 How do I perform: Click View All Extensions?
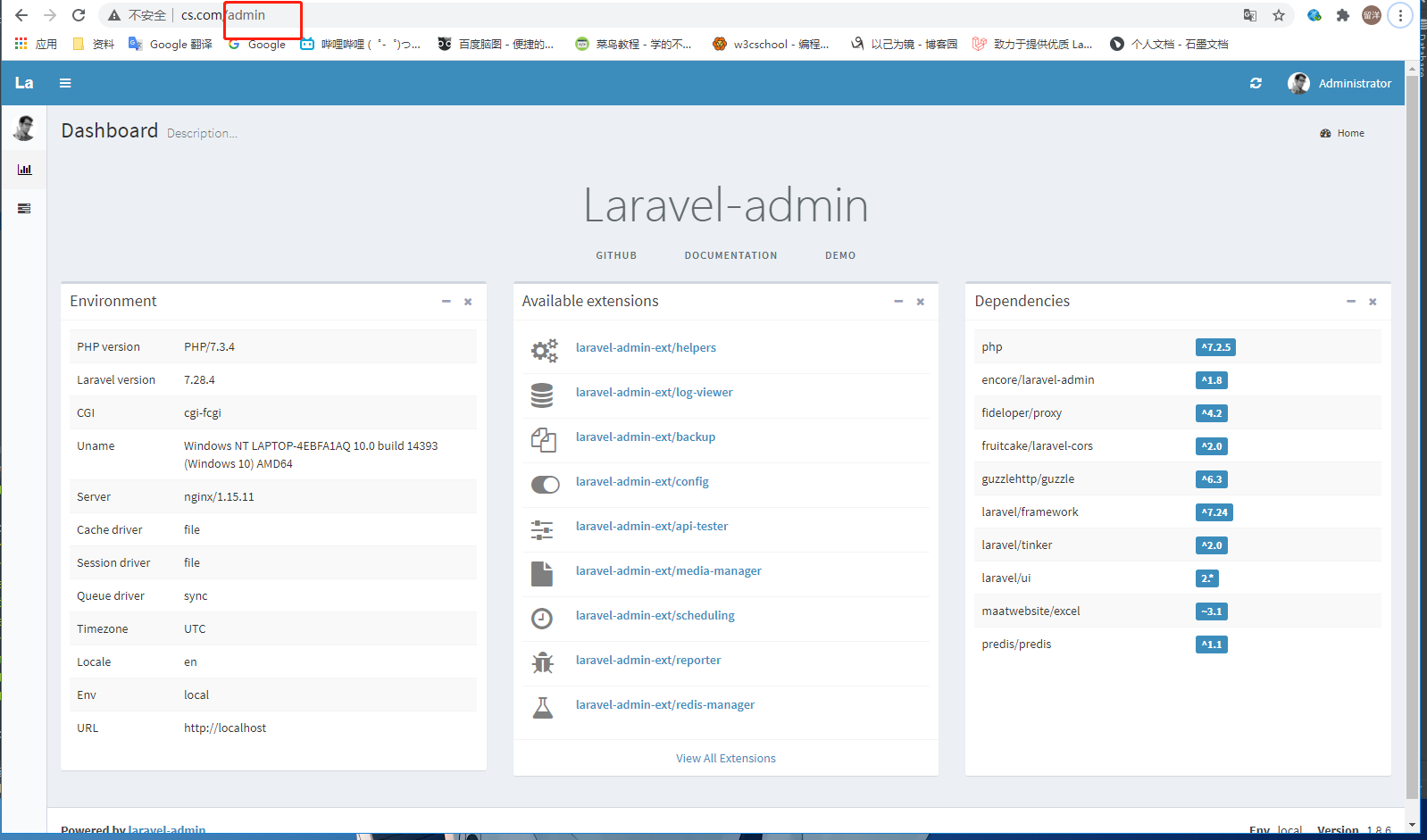click(726, 758)
